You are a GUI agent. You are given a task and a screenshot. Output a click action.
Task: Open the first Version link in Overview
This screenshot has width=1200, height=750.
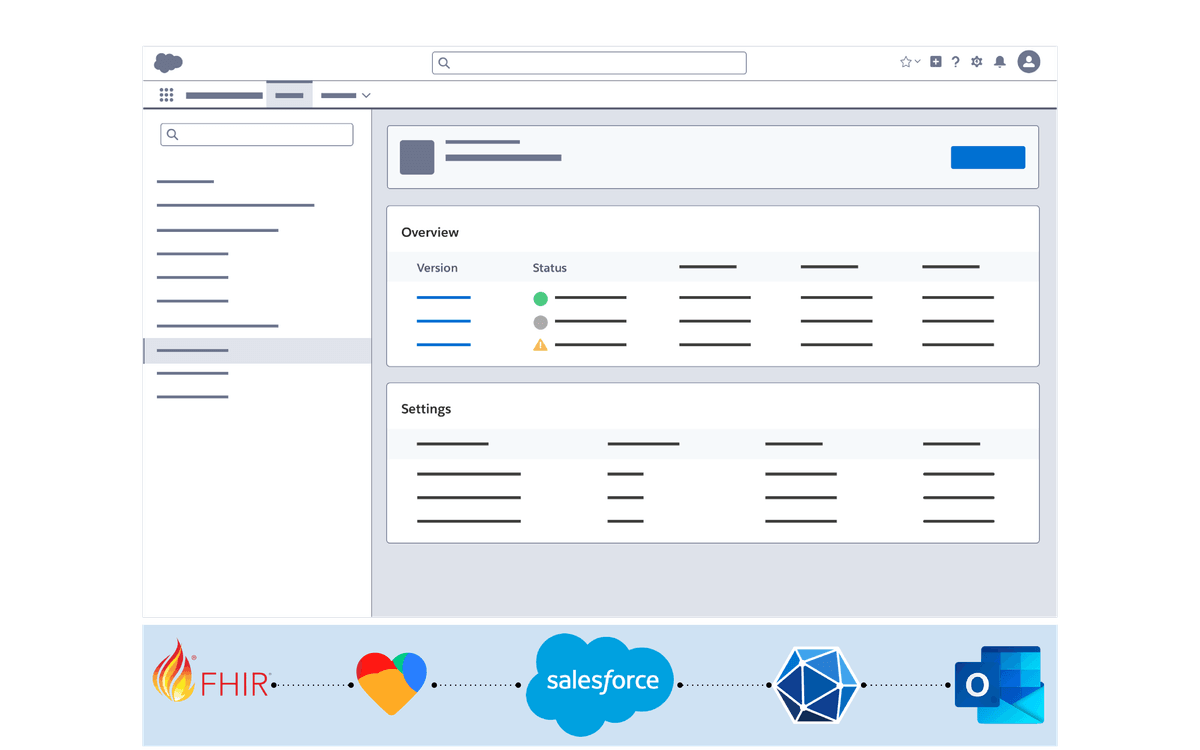click(x=443, y=298)
